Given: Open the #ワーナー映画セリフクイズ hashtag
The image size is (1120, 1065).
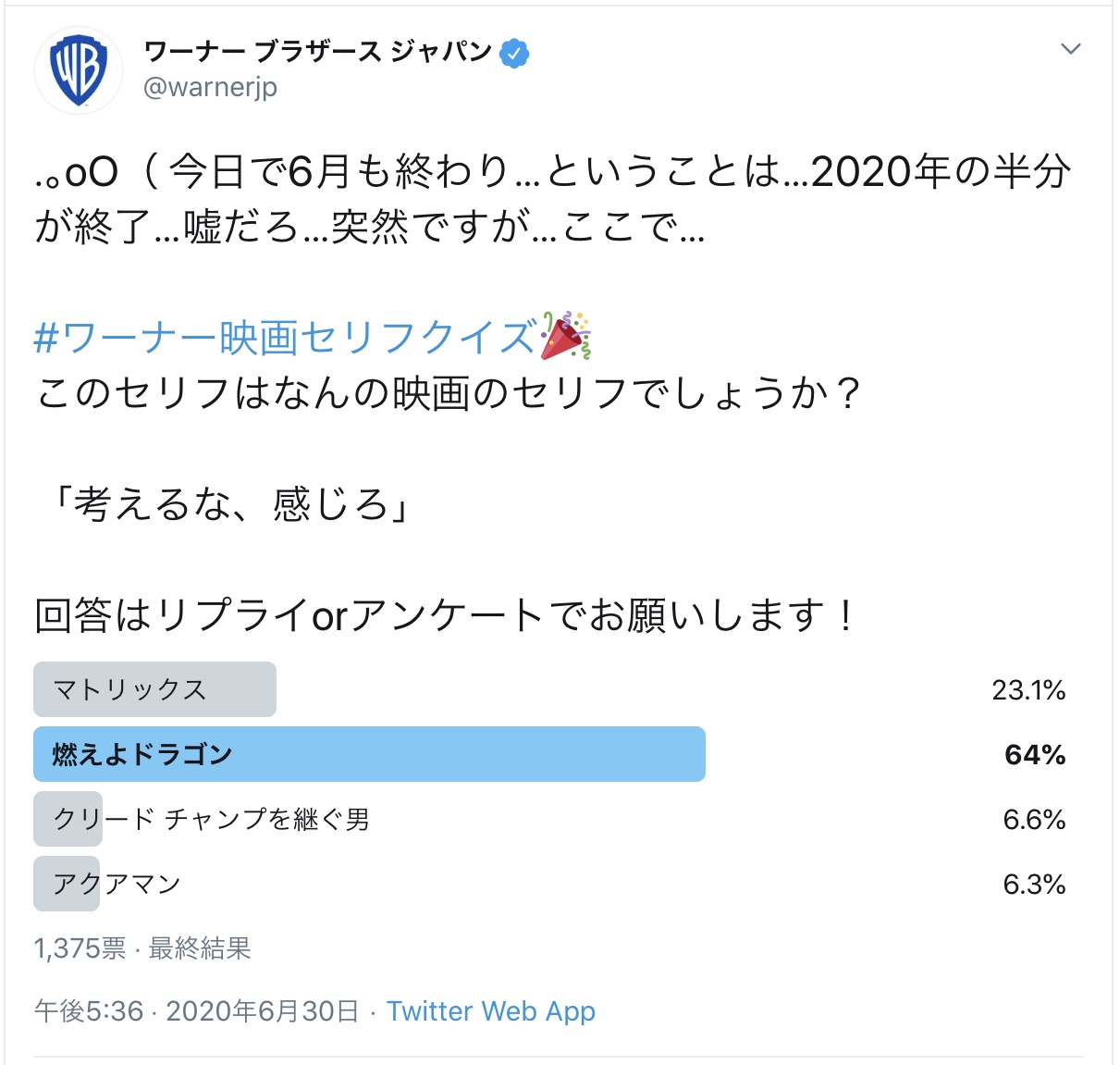Looking at the screenshot, I should (x=284, y=338).
